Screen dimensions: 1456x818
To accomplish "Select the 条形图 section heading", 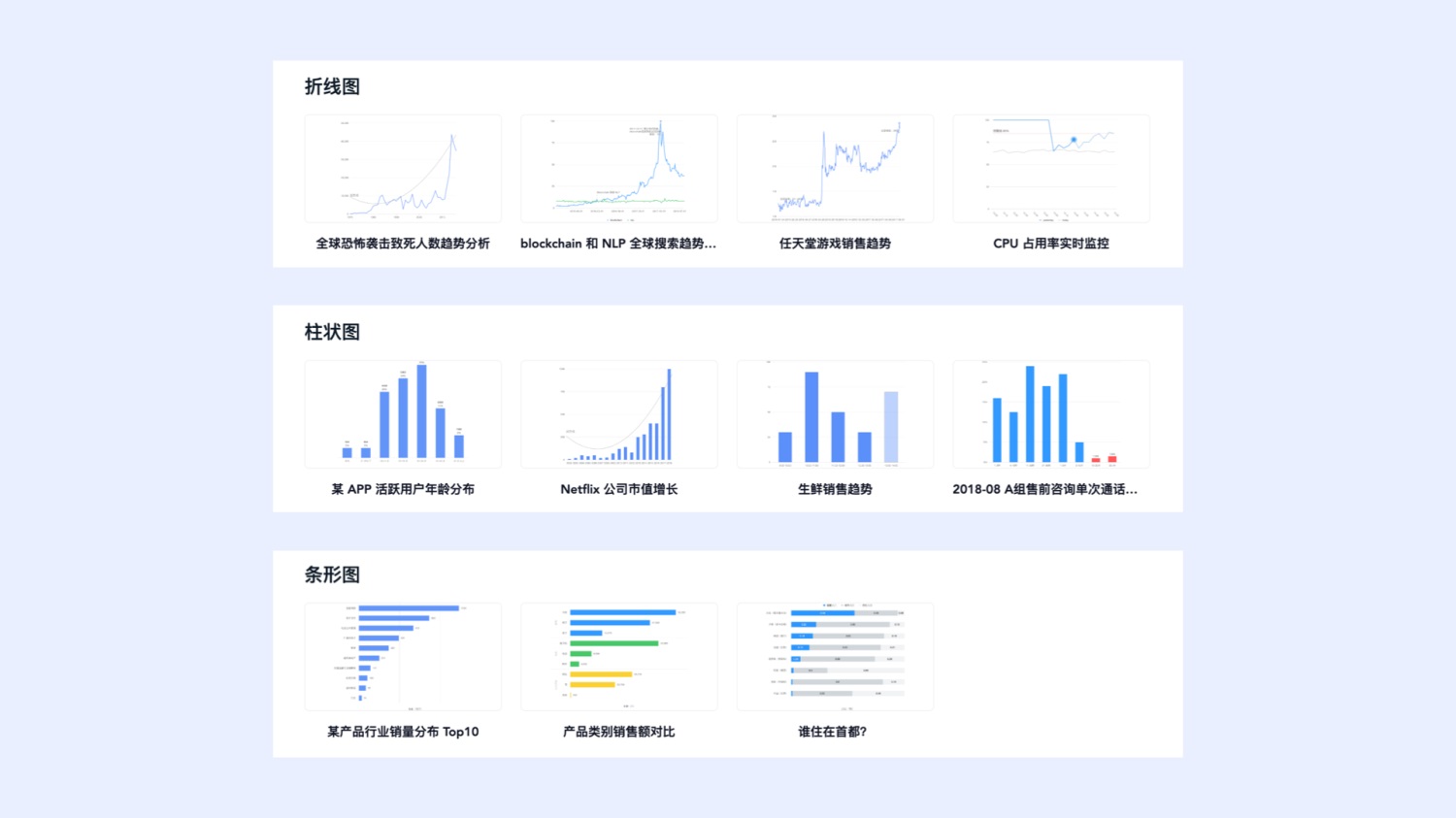I will (332, 574).
